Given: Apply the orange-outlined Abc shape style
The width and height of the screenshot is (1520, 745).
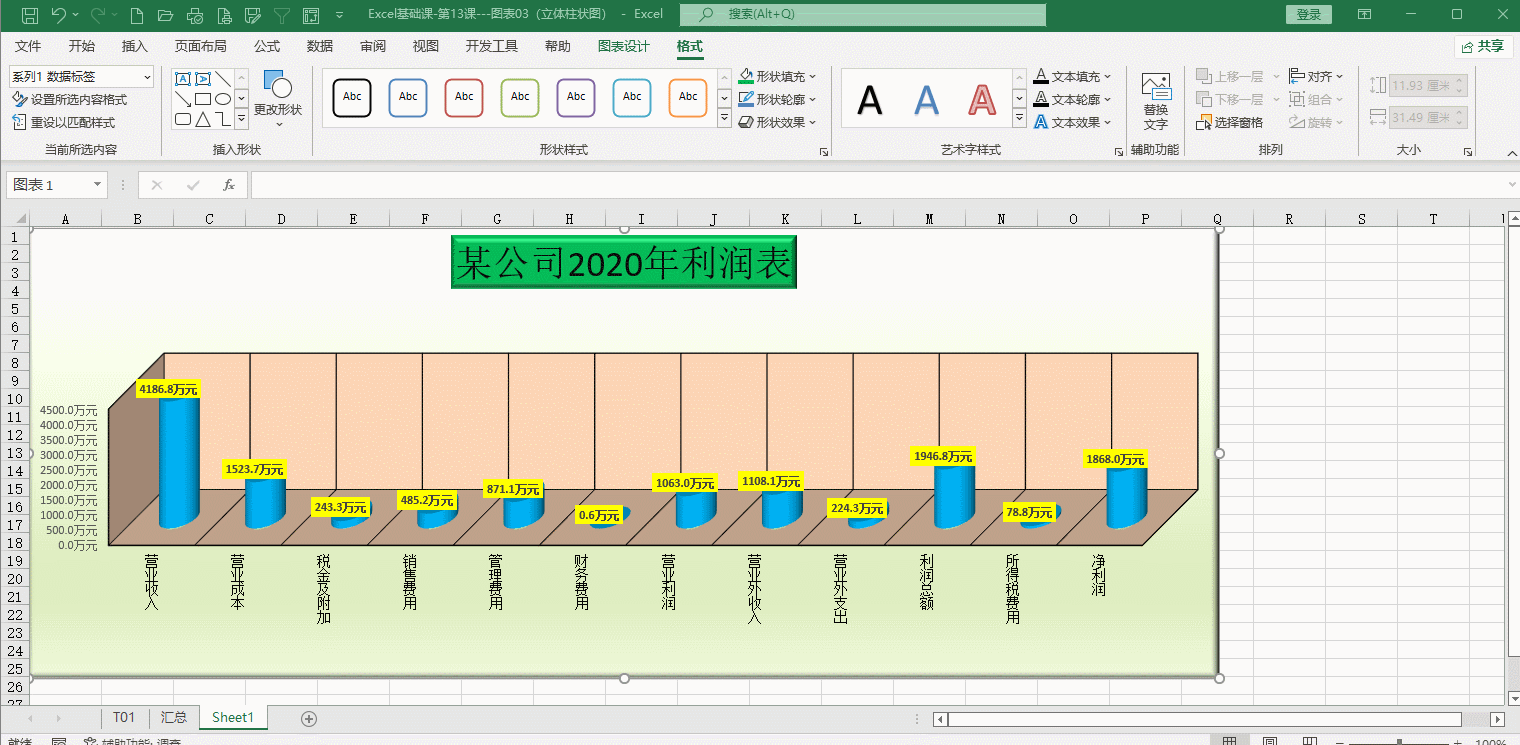Looking at the screenshot, I should coord(688,97).
